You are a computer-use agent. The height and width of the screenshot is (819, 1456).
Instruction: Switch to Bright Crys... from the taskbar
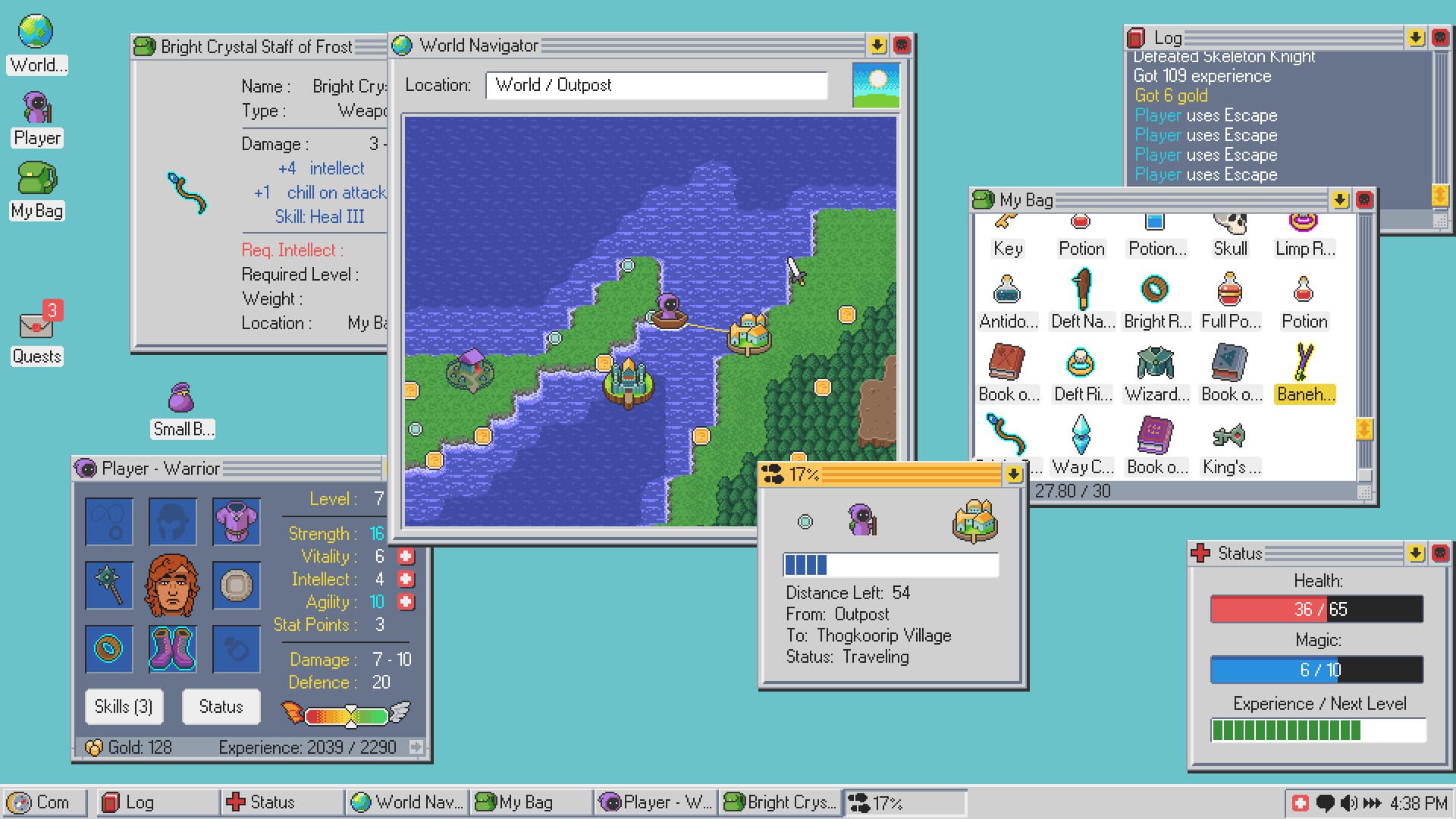click(781, 802)
